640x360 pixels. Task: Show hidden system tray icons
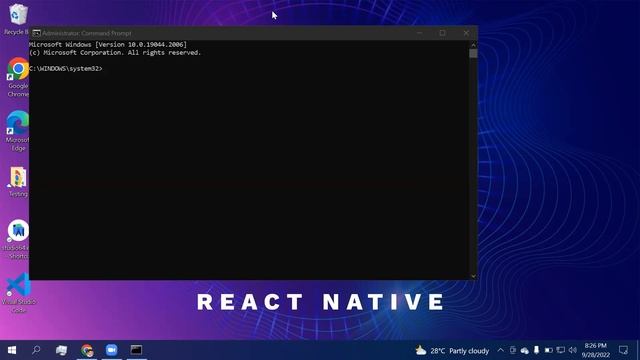(500, 350)
